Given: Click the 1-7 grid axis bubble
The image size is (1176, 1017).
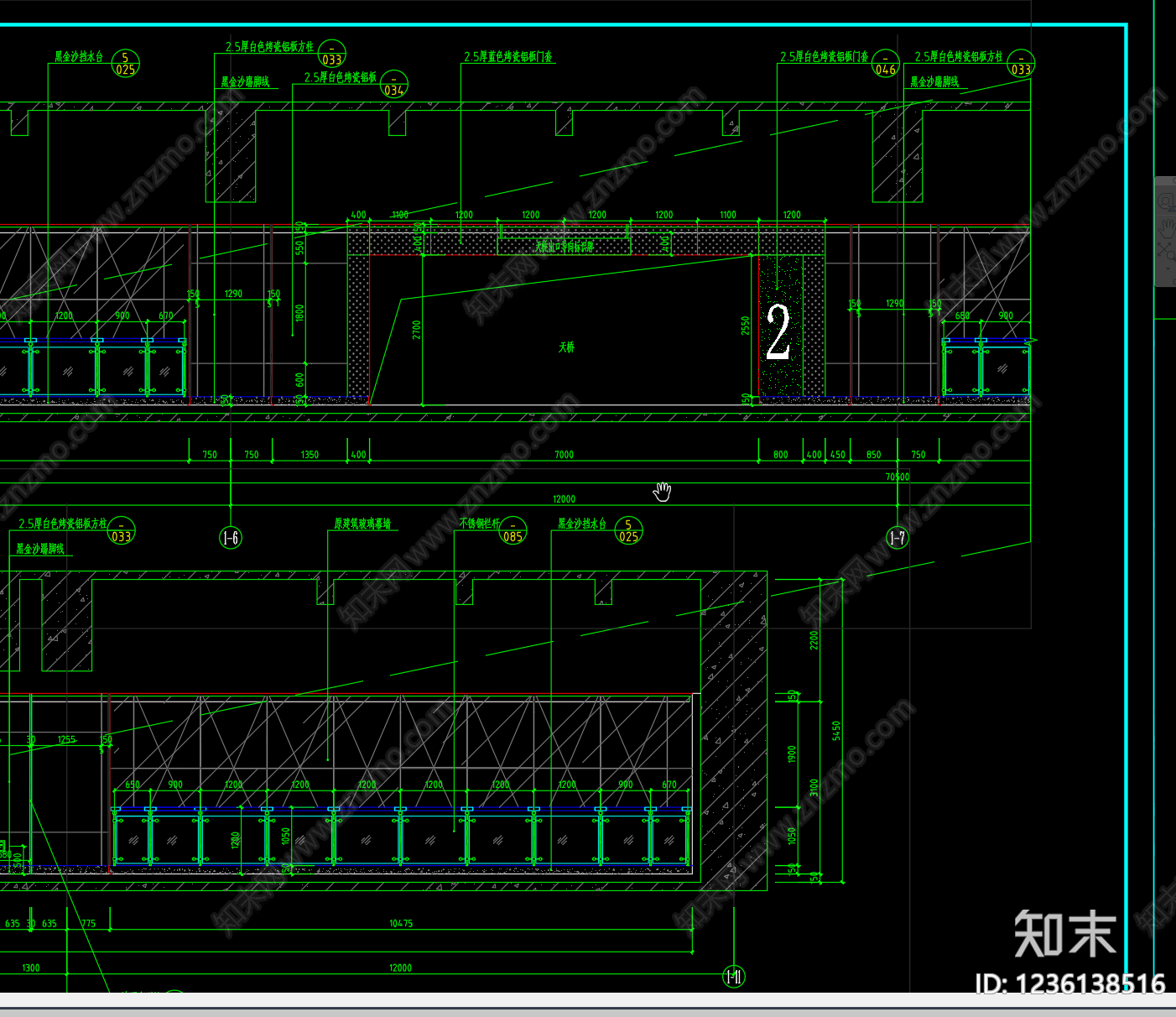Looking at the screenshot, I should (898, 537).
